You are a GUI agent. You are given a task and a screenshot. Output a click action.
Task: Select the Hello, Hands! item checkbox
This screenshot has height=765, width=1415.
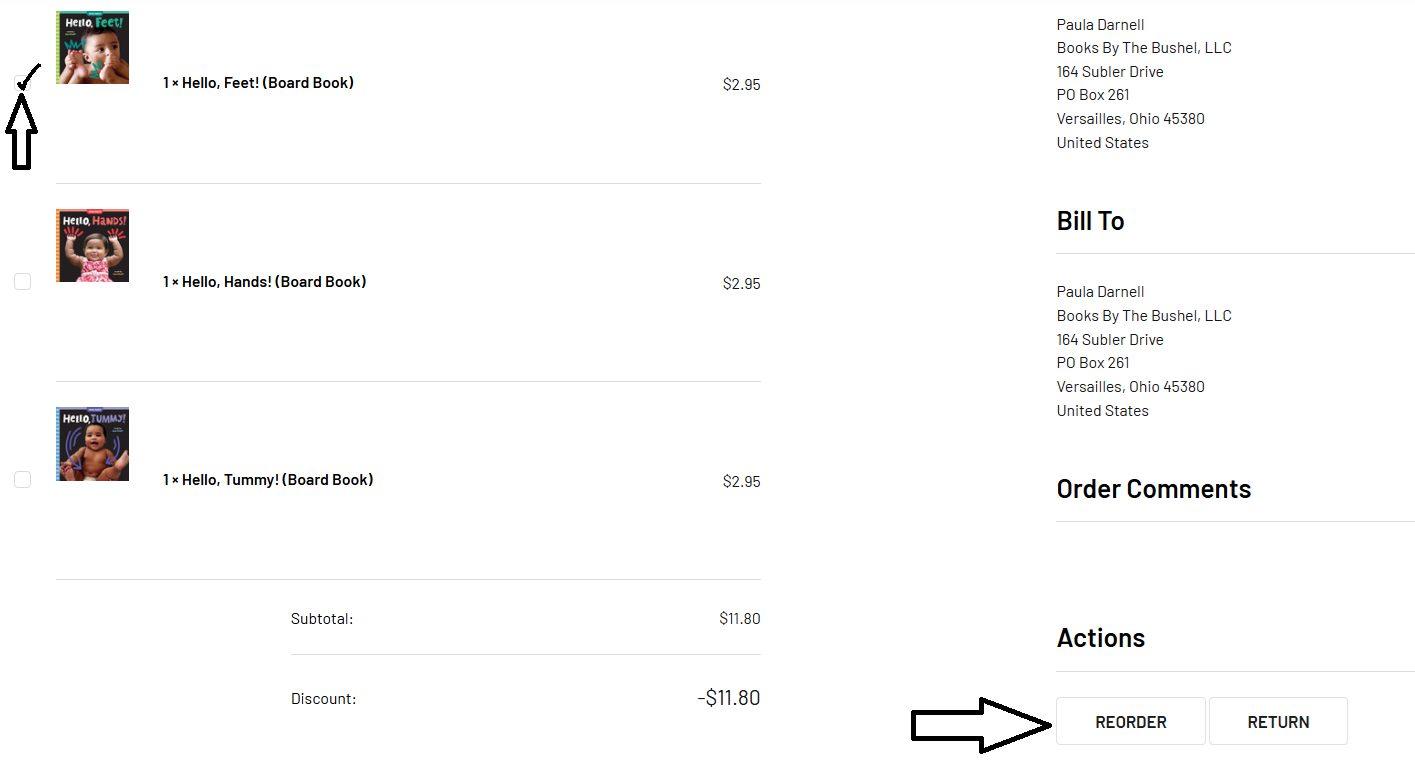(x=23, y=282)
